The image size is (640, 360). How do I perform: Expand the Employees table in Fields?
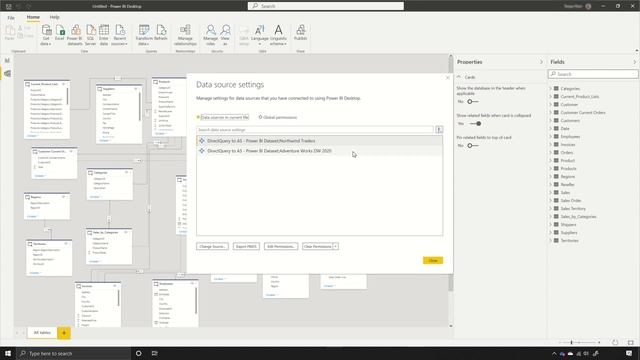tap(551, 137)
